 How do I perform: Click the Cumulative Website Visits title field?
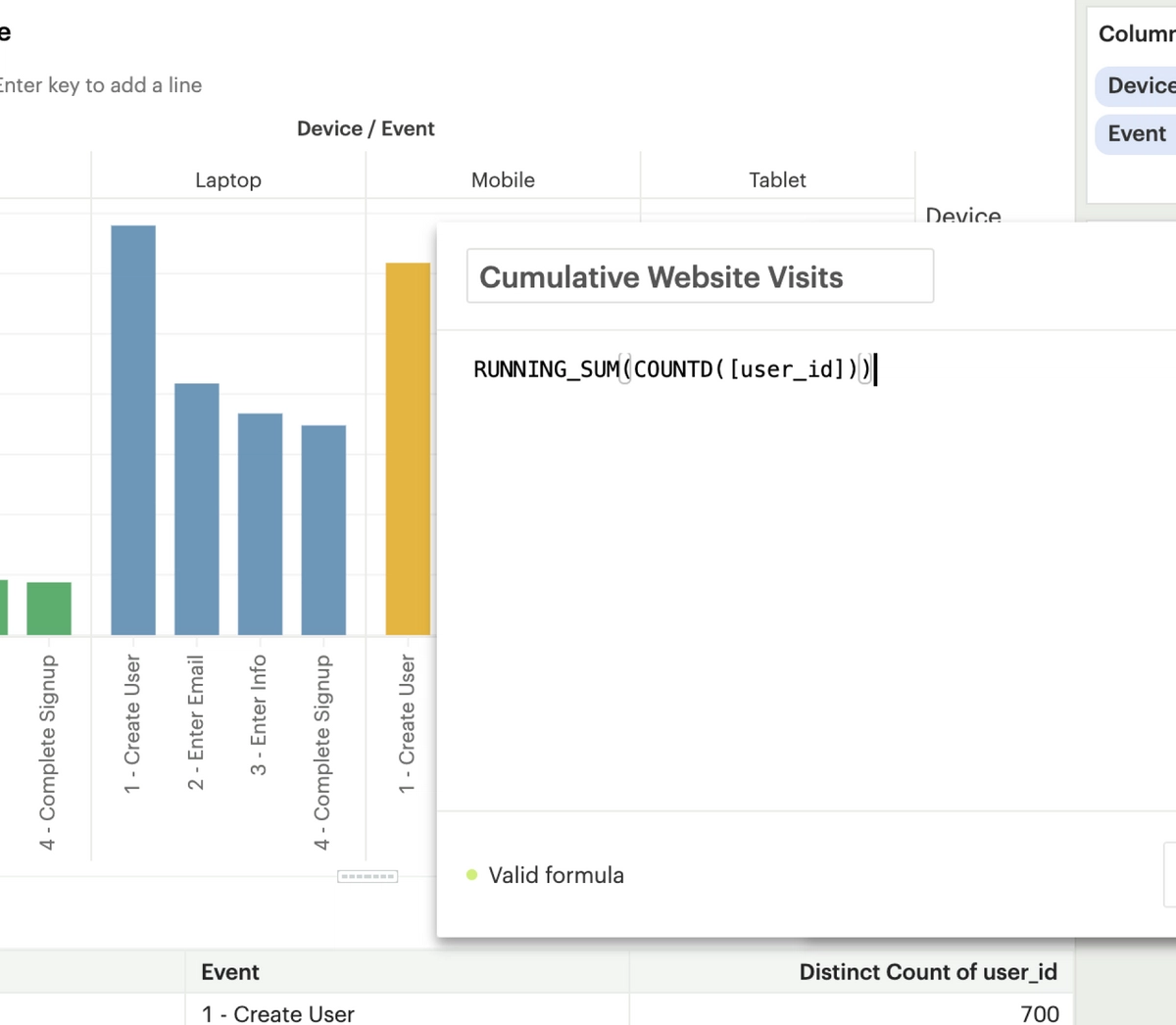coord(700,276)
